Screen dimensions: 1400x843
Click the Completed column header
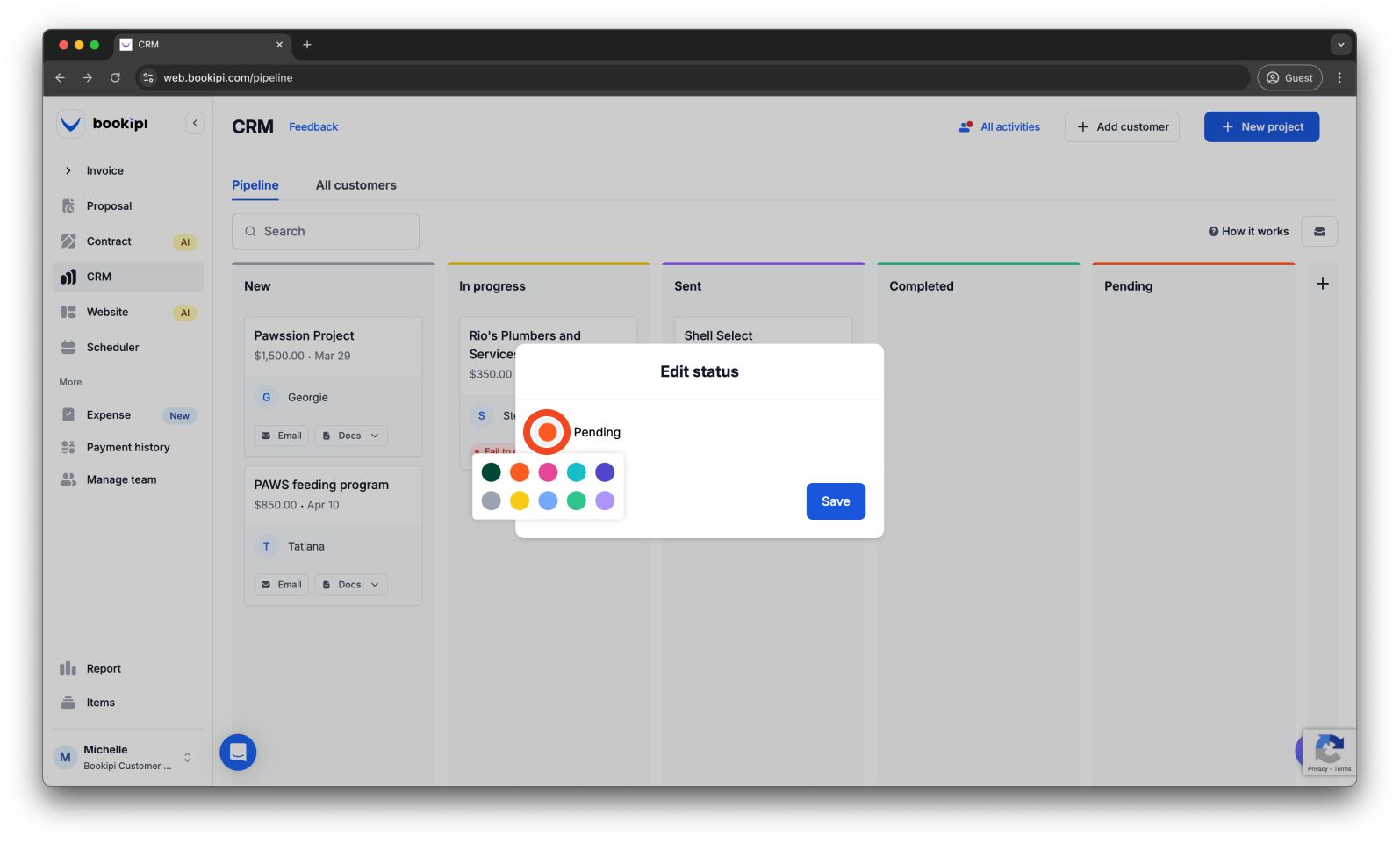(922, 286)
